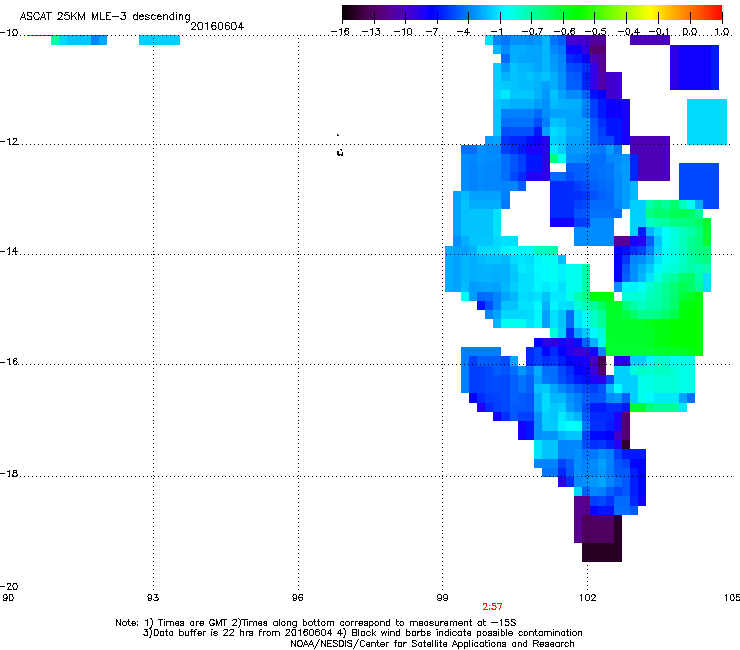This screenshot has width=740, height=650.
Task: Click the NOAA/NESDIS credit line
Action: point(432,644)
